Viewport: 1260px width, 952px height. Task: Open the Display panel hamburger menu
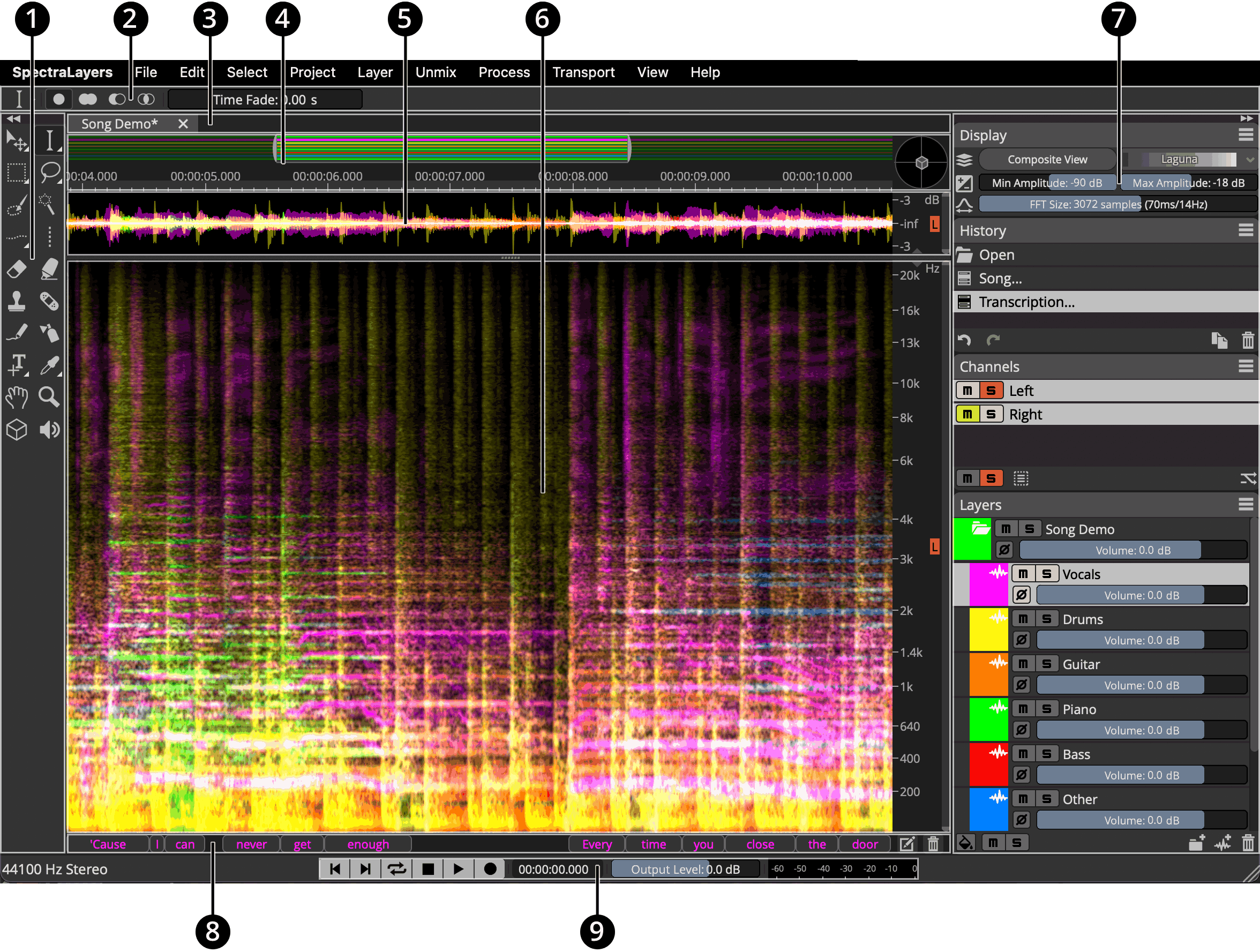point(1245,135)
